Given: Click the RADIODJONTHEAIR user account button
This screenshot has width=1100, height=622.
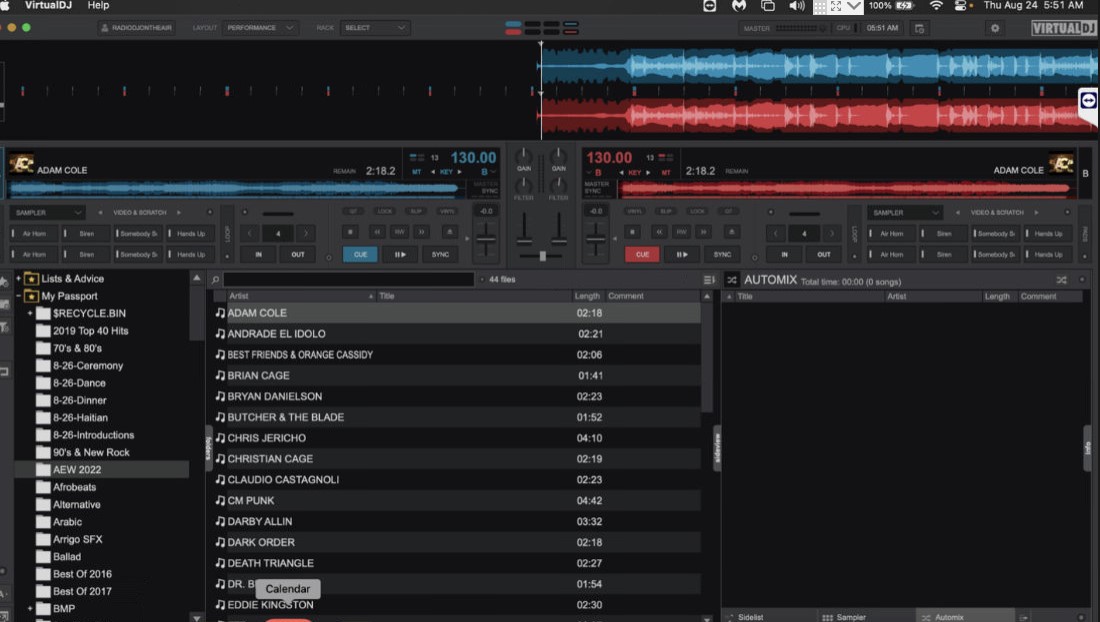Looking at the screenshot, I should point(136,28).
